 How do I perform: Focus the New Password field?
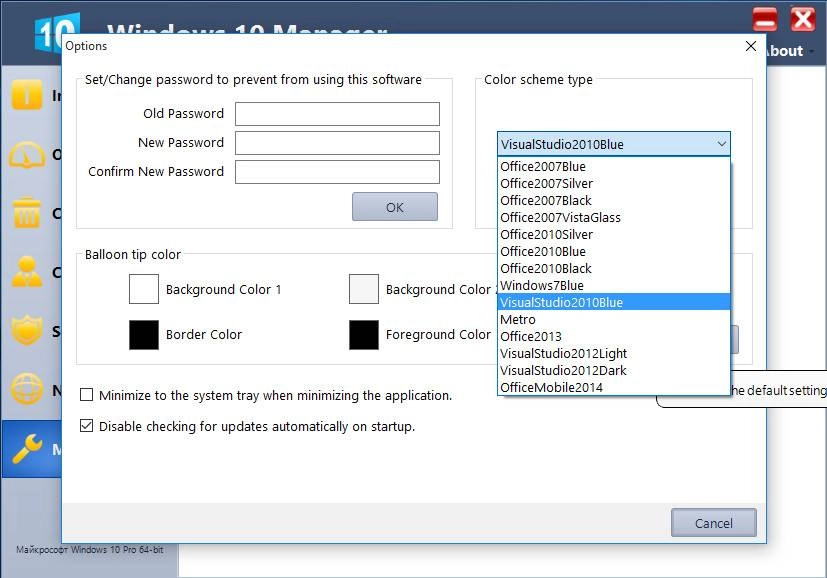[337, 143]
